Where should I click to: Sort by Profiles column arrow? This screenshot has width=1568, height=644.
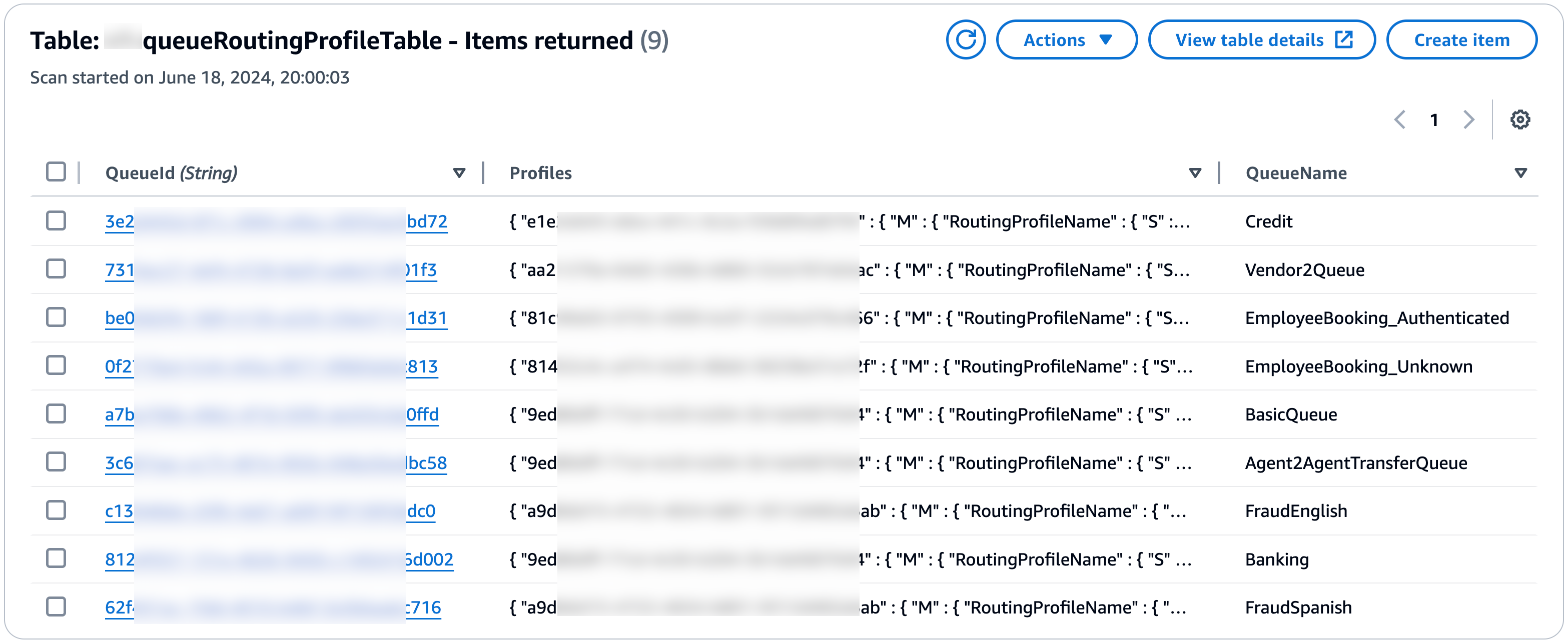coord(1195,173)
